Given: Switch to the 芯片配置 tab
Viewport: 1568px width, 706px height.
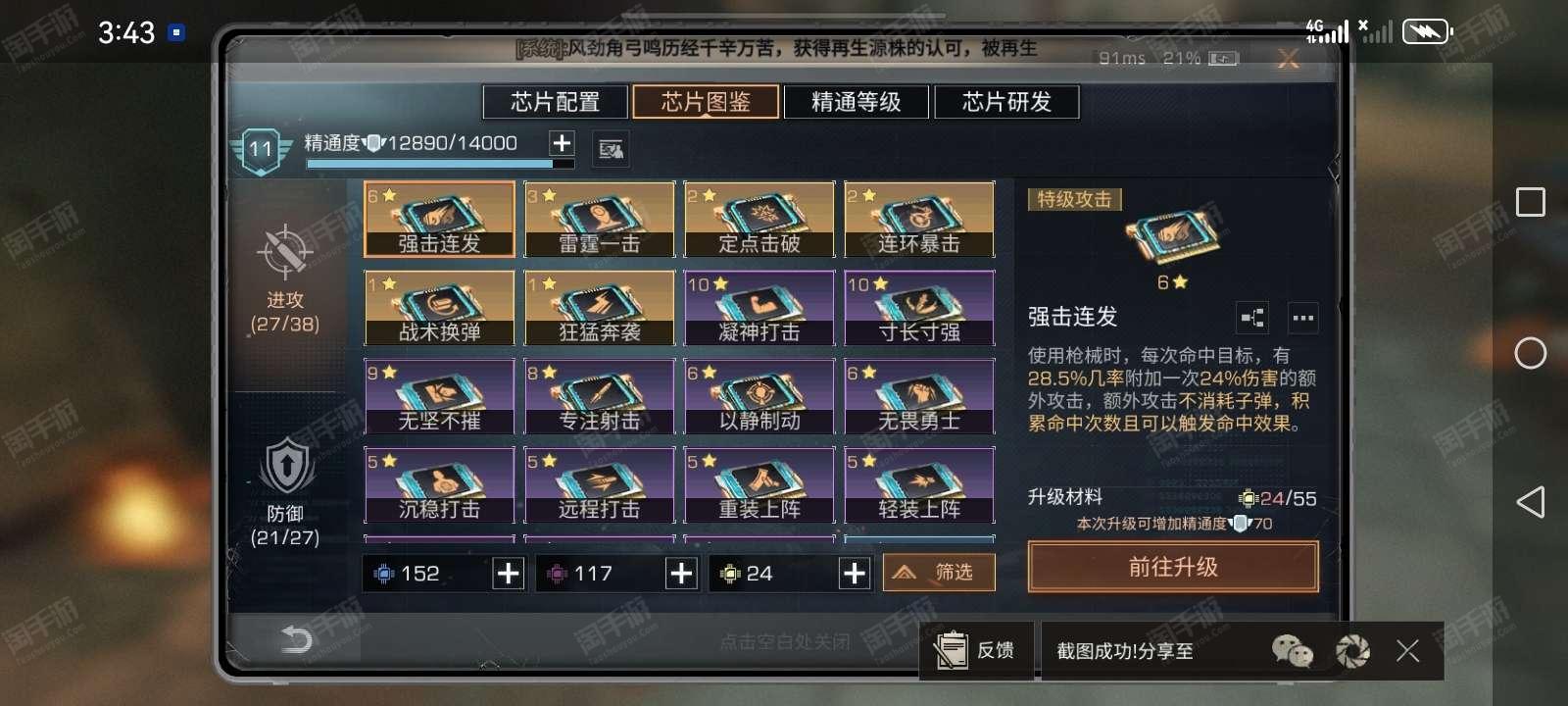Looking at the screenshot, I should coord(555,102).
